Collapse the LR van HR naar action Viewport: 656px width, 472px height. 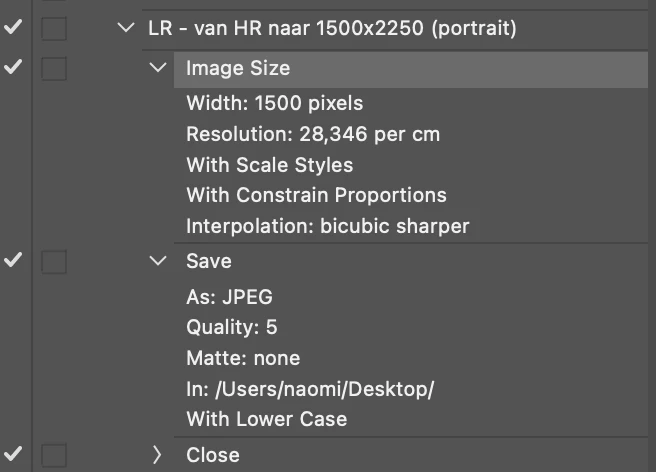[x=126, y=28]
